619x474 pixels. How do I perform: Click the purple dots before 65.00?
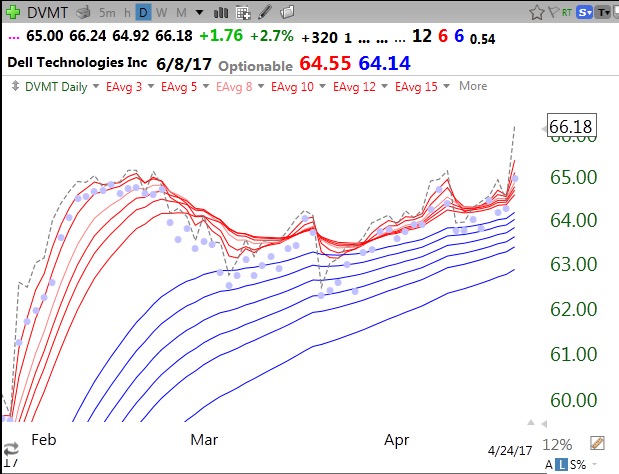point(14,37)
